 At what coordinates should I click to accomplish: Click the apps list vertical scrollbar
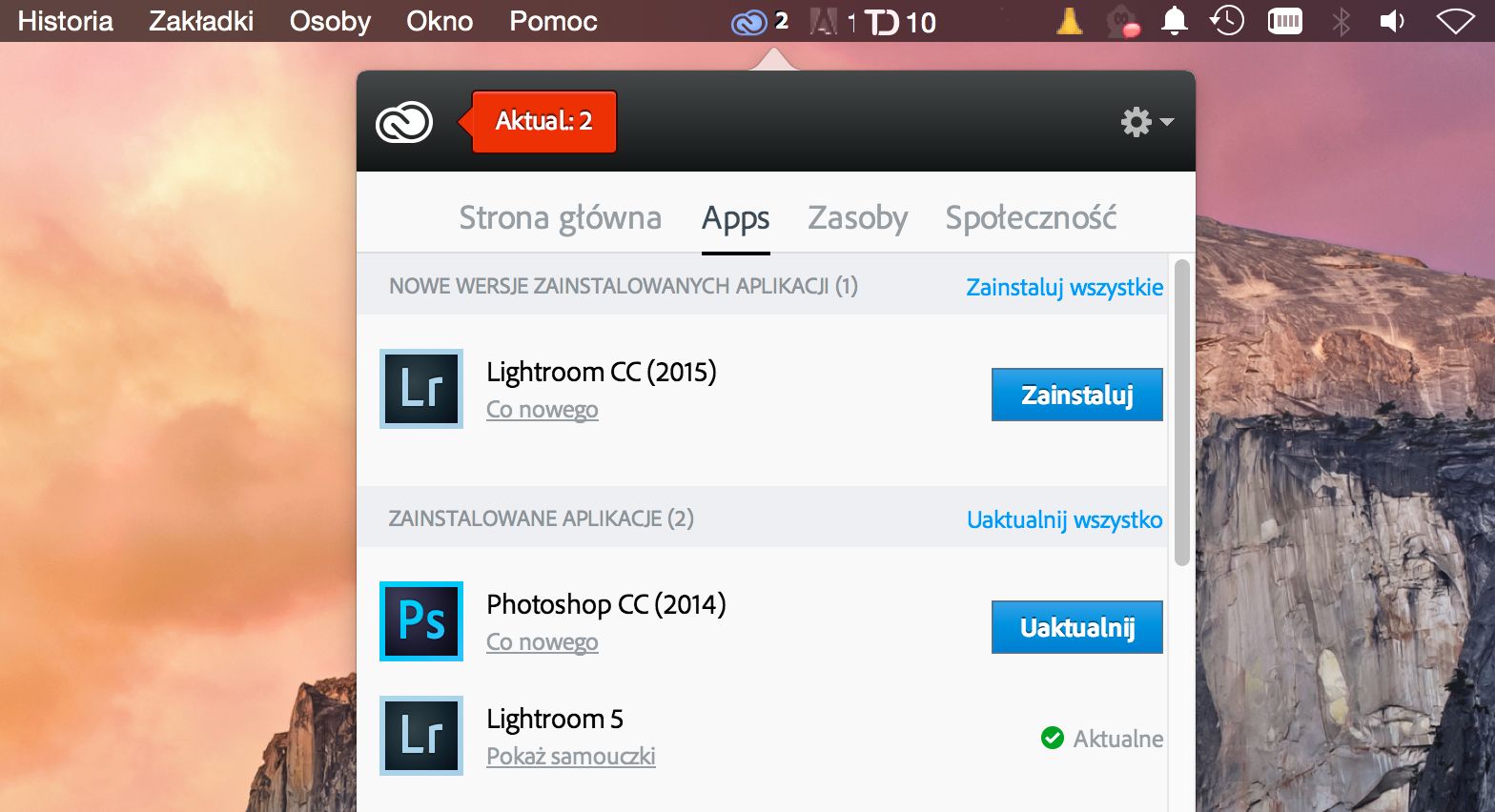pyautogui.click(x=1182, y=413)
